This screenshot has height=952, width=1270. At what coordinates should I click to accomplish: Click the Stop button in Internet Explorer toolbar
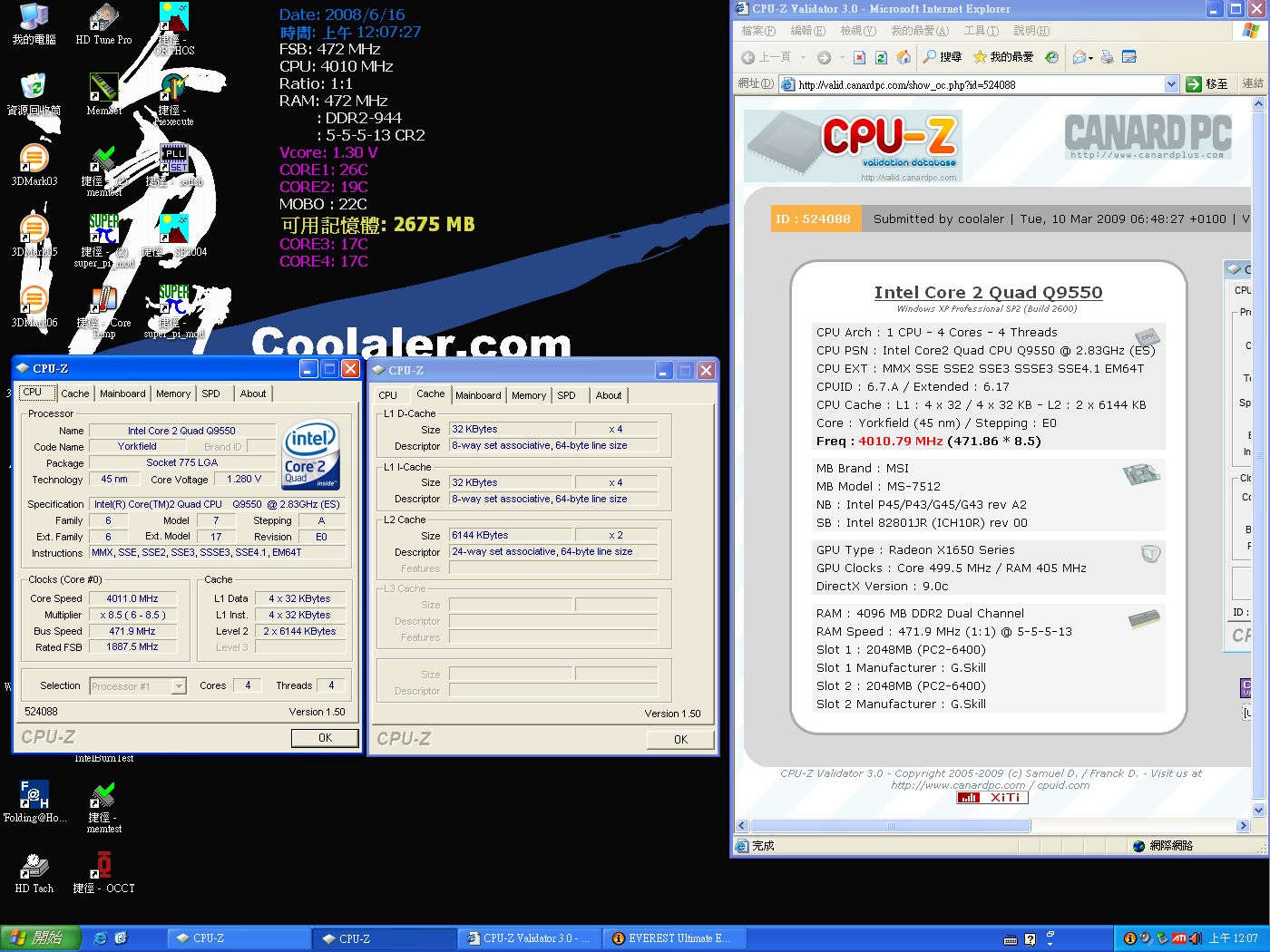859,57
